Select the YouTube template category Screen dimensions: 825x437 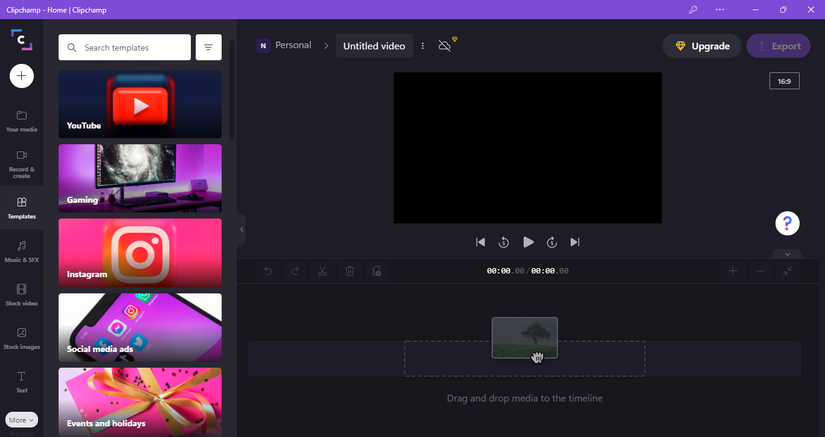tap(140, 104)
